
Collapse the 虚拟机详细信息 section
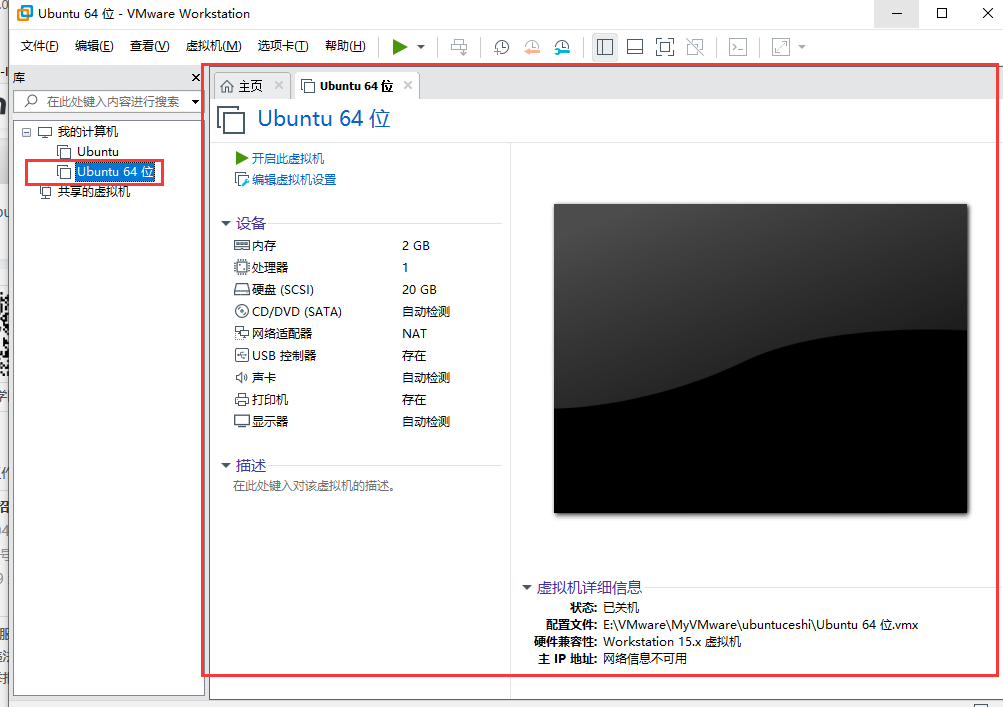pyautogui.click(x=527, y=587)
